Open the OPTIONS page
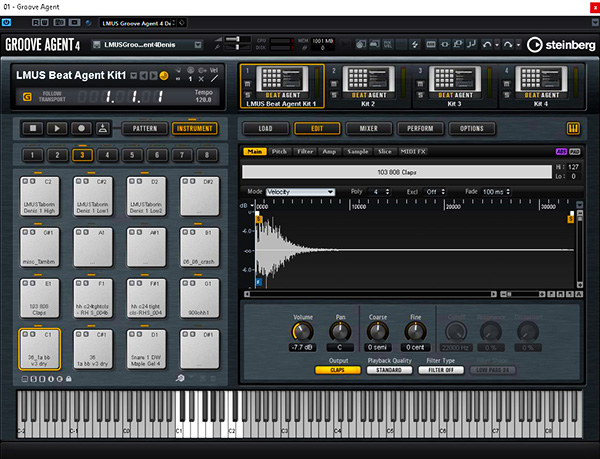This screenshot has width=600, height=459. click(472, 129)
